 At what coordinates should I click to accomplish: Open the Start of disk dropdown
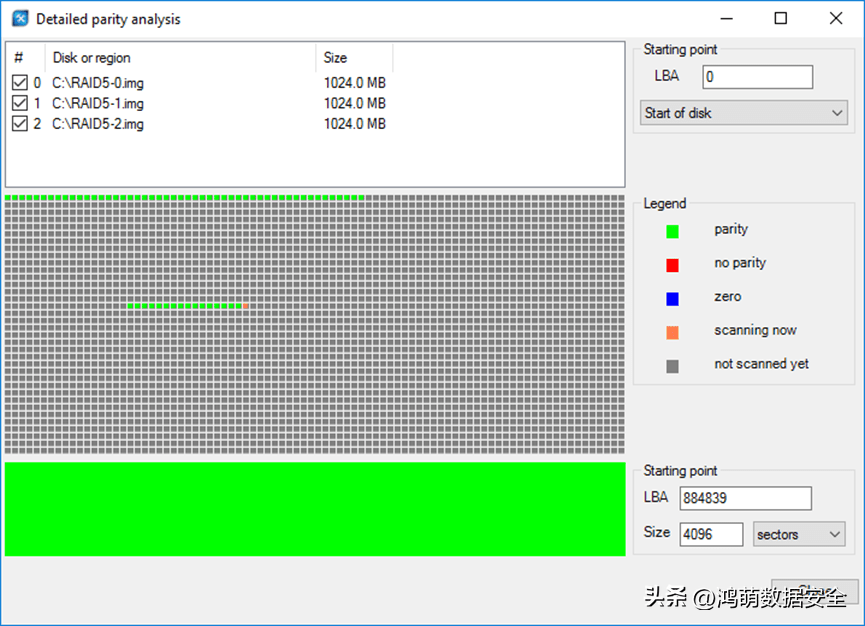tap(743, 113)
